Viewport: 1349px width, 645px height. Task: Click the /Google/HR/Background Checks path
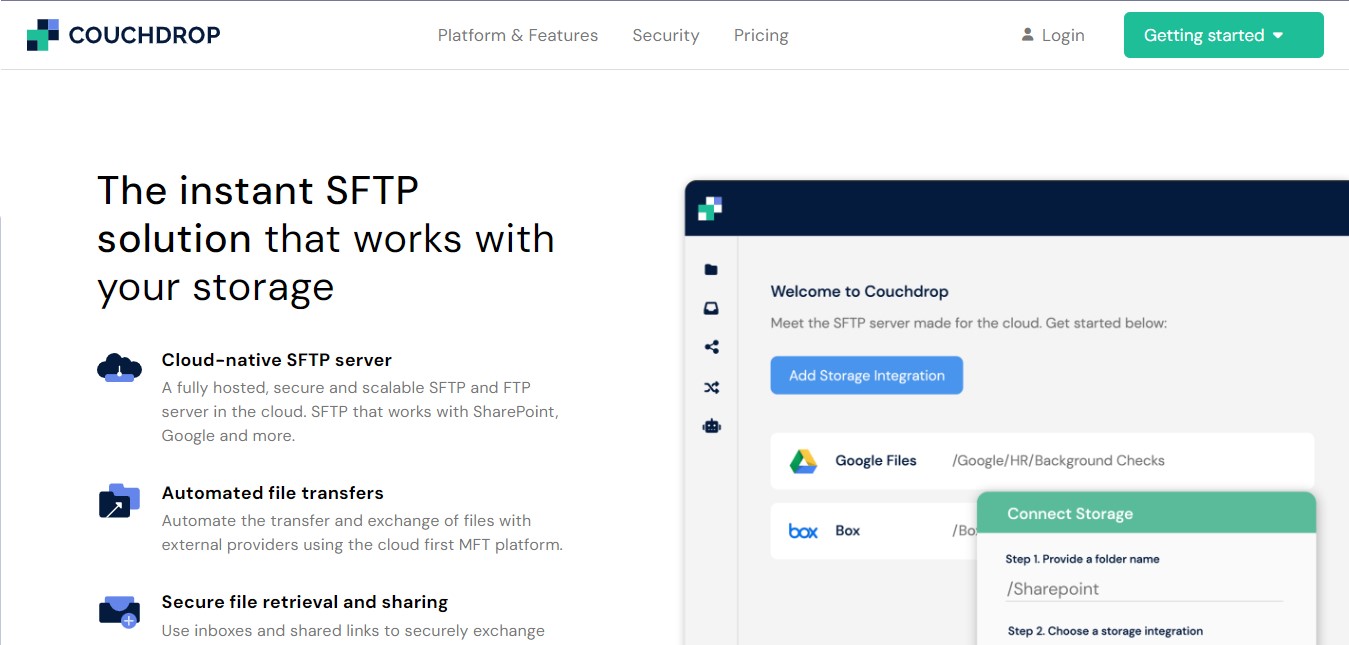point(1058,461)
